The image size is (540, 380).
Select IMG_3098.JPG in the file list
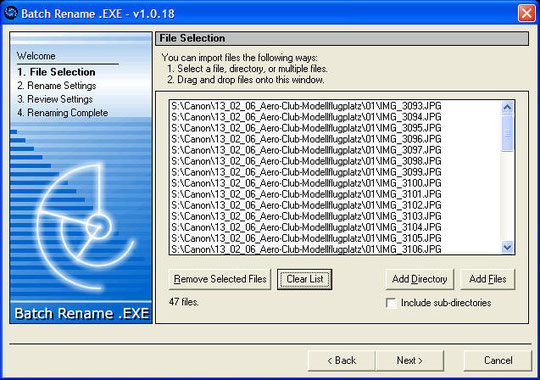pyautogui.click(x=306, y=161)
